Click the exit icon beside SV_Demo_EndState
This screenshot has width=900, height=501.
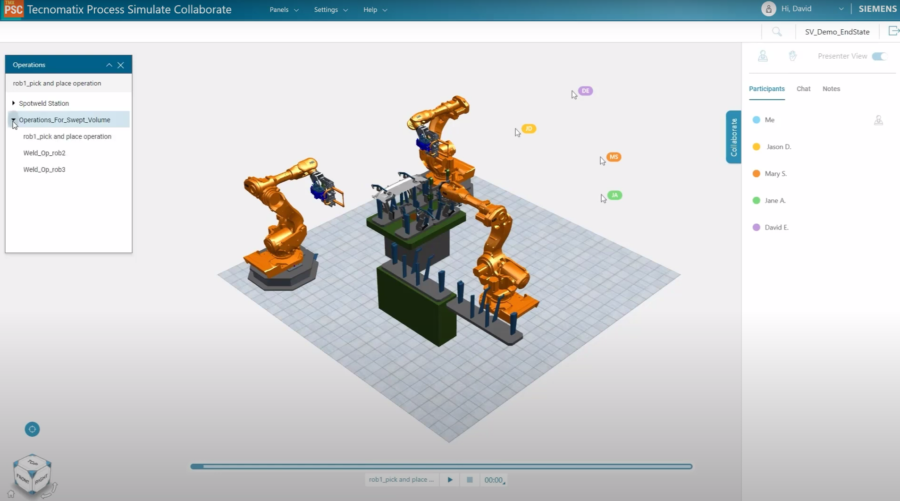(x=893, y=31)
